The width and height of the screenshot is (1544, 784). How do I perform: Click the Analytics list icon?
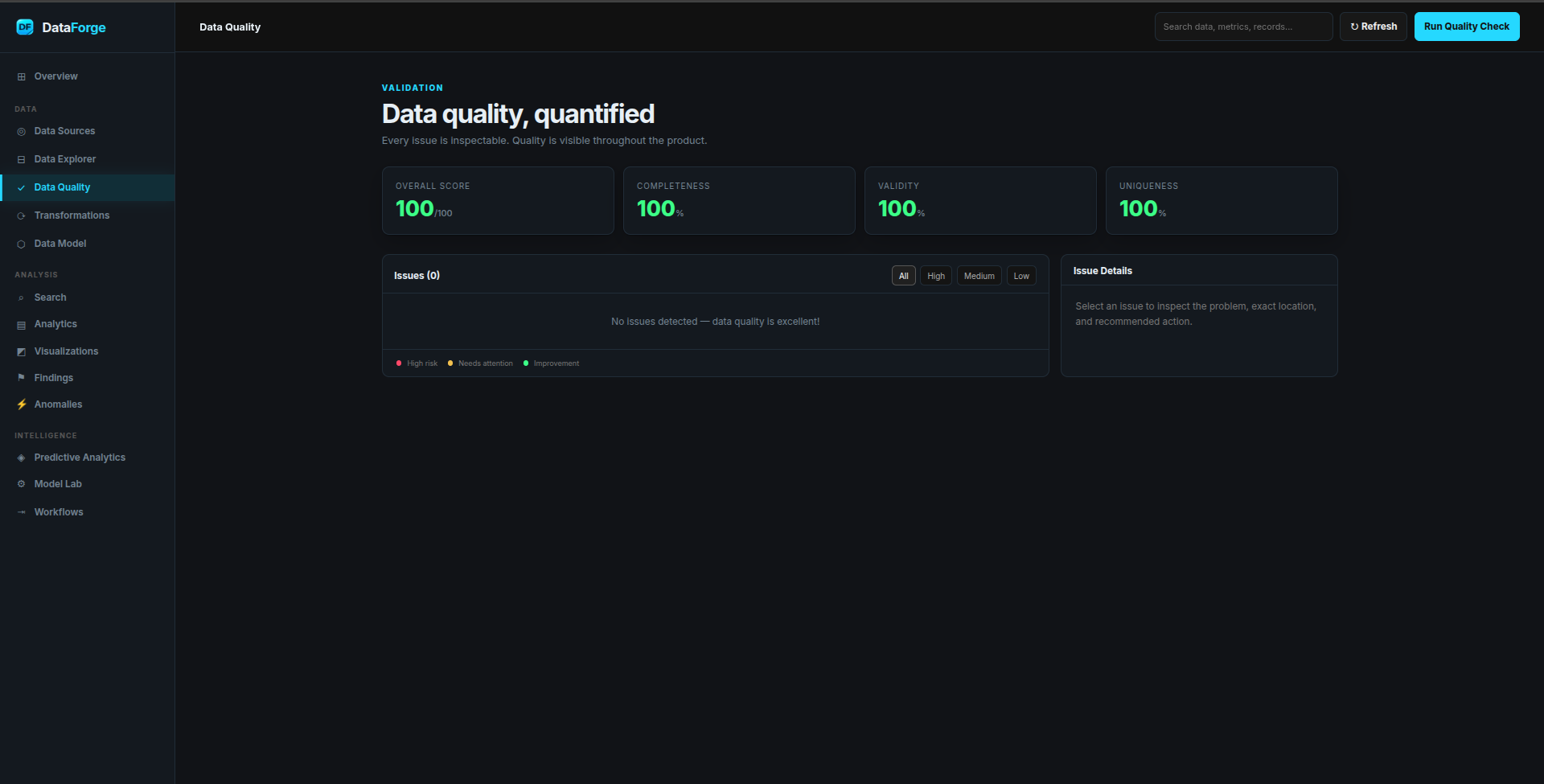tap(22, 325)
